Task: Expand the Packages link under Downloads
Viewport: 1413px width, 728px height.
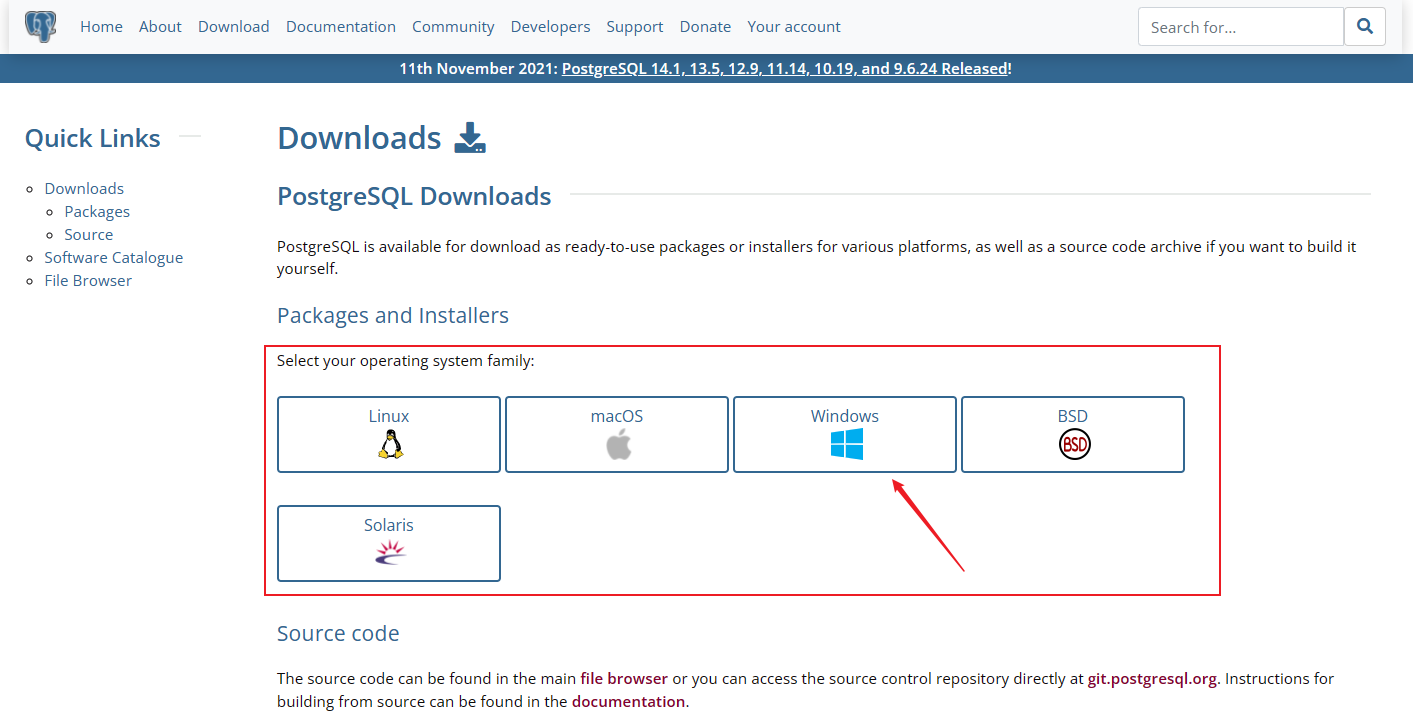Action: [96, 211]
